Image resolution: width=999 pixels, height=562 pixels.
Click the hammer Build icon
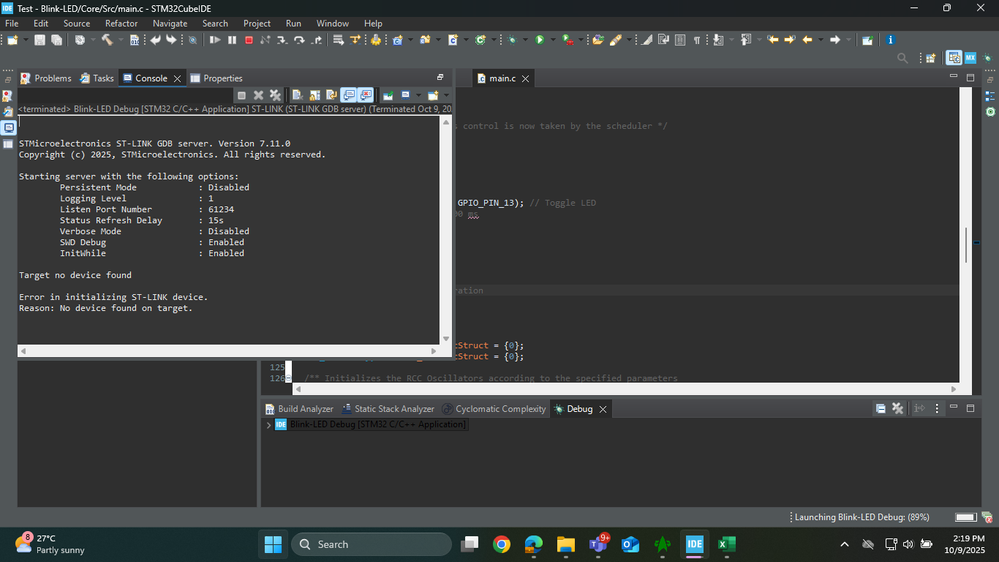(x=107, y=40)
